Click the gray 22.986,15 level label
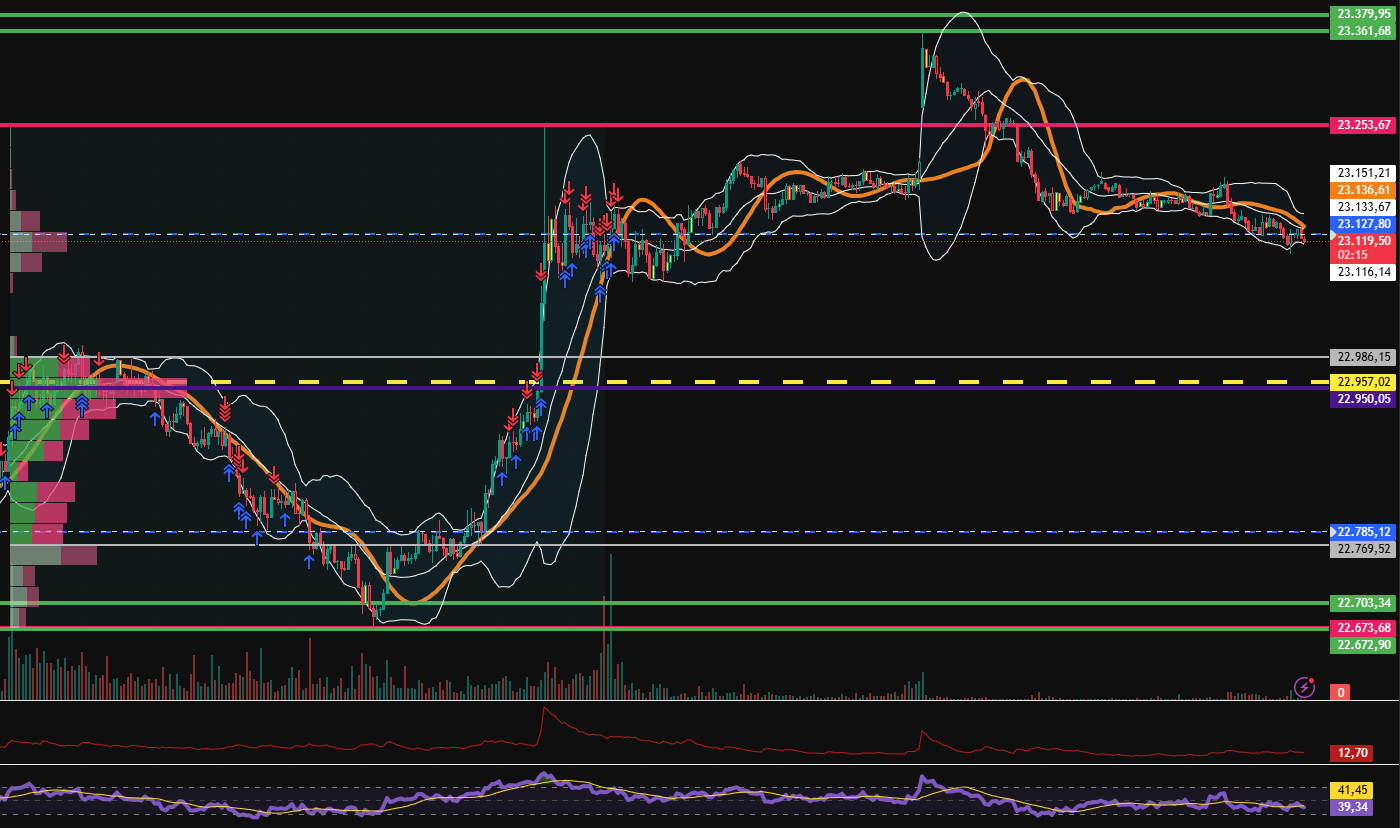Viewport: 1400px width, 828px height. tap(1365, 356)
